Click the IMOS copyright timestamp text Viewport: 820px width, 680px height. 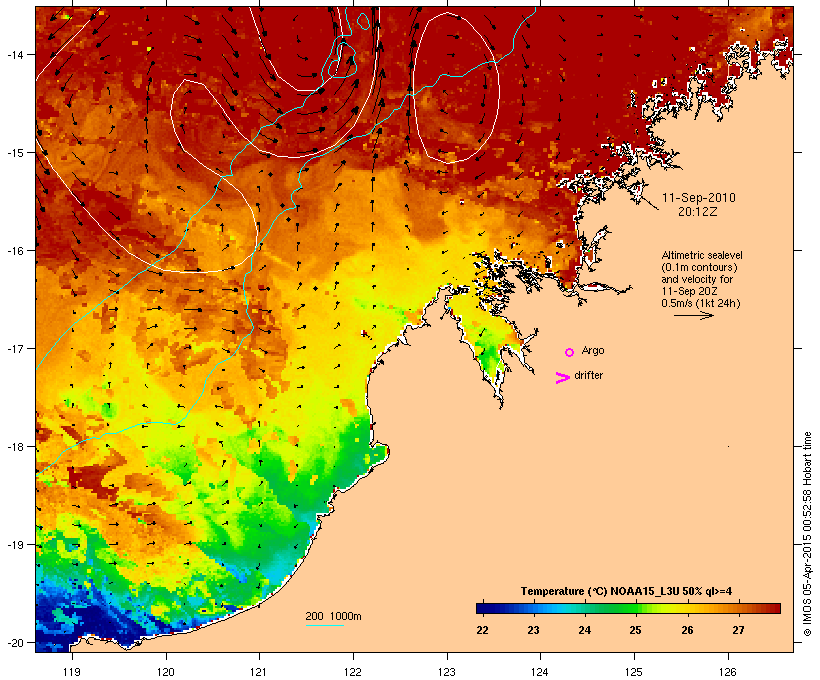807,534
